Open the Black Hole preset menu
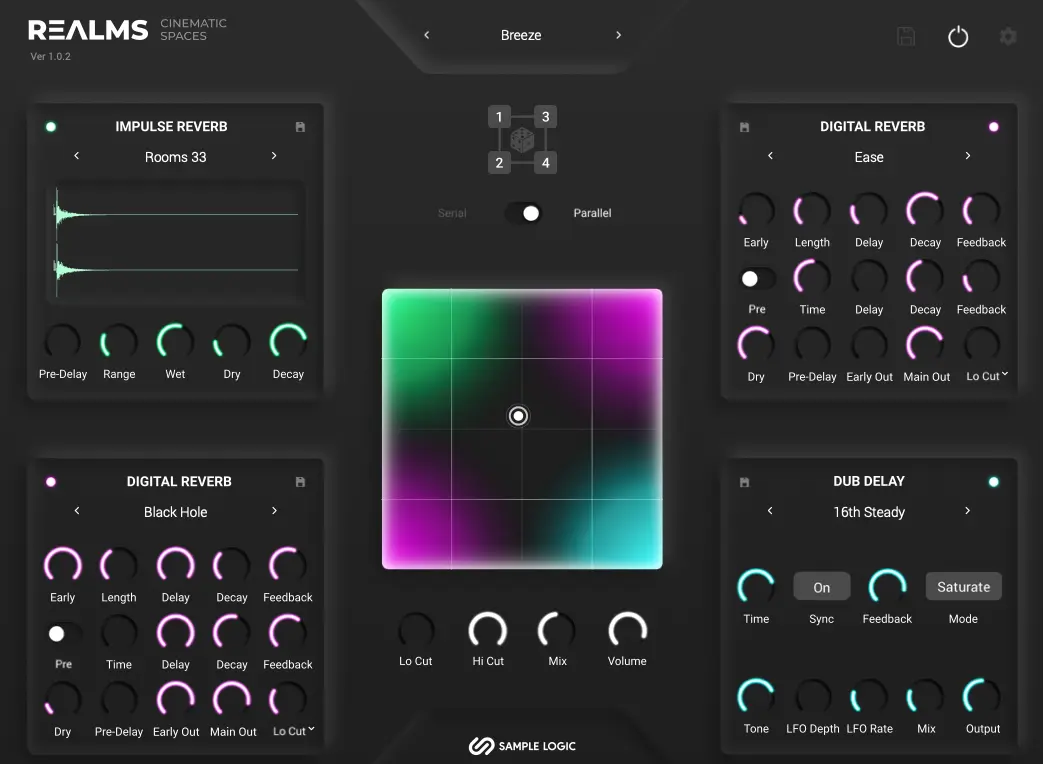The image size is (1043, 764). point(176,512)
